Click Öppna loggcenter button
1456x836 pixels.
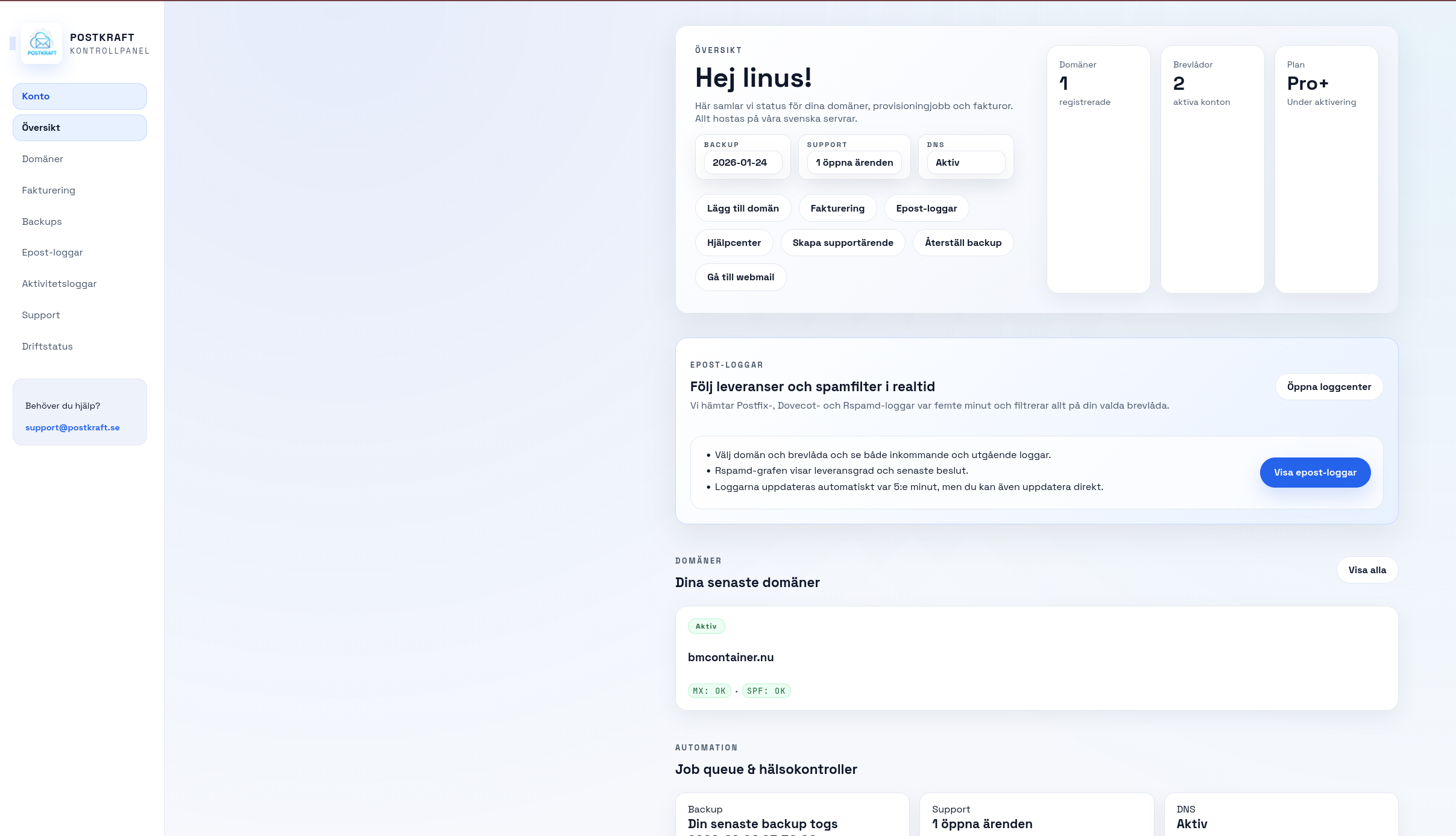coord(1328,387)
